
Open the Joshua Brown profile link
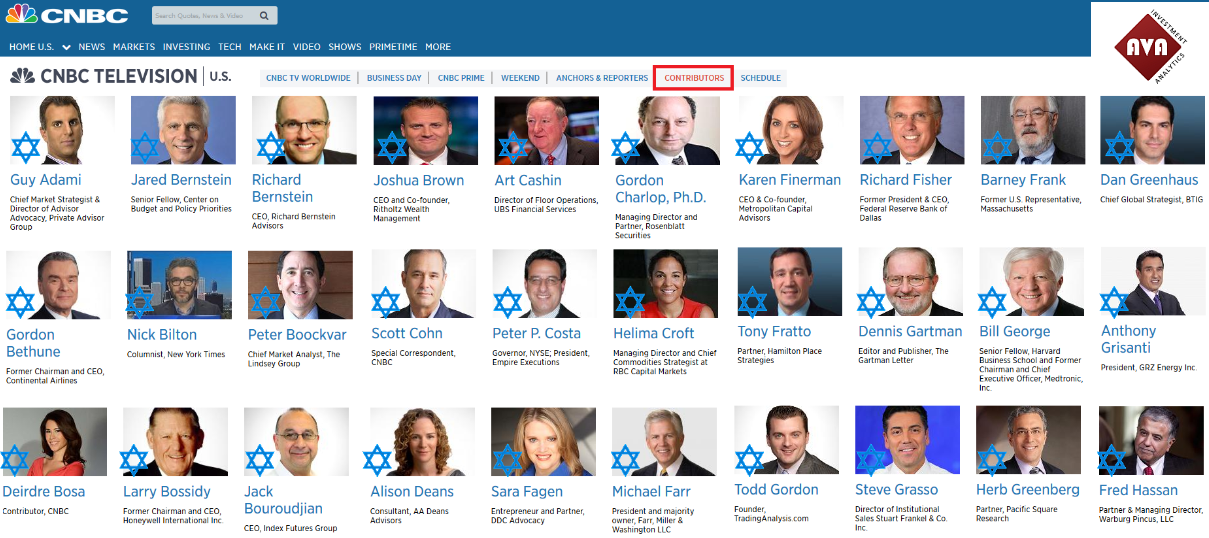419,180
